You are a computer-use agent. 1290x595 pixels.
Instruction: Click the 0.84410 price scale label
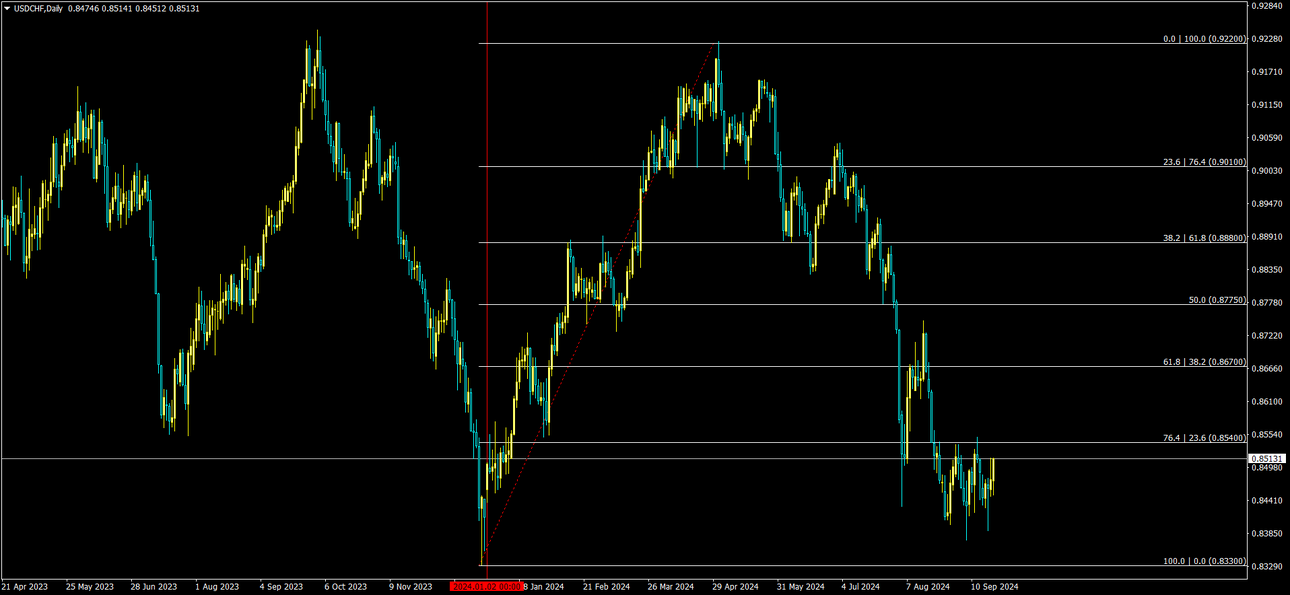[1266, 500]
